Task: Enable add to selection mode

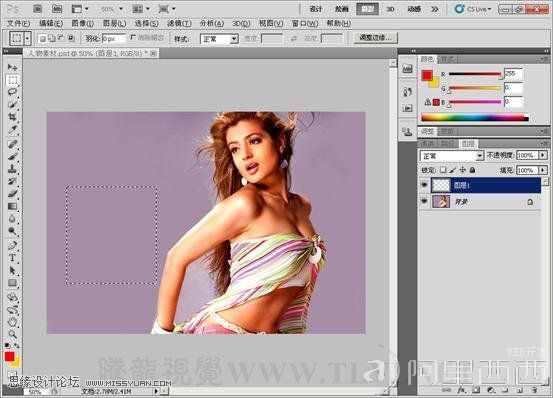Action: (x=51, y=38)
